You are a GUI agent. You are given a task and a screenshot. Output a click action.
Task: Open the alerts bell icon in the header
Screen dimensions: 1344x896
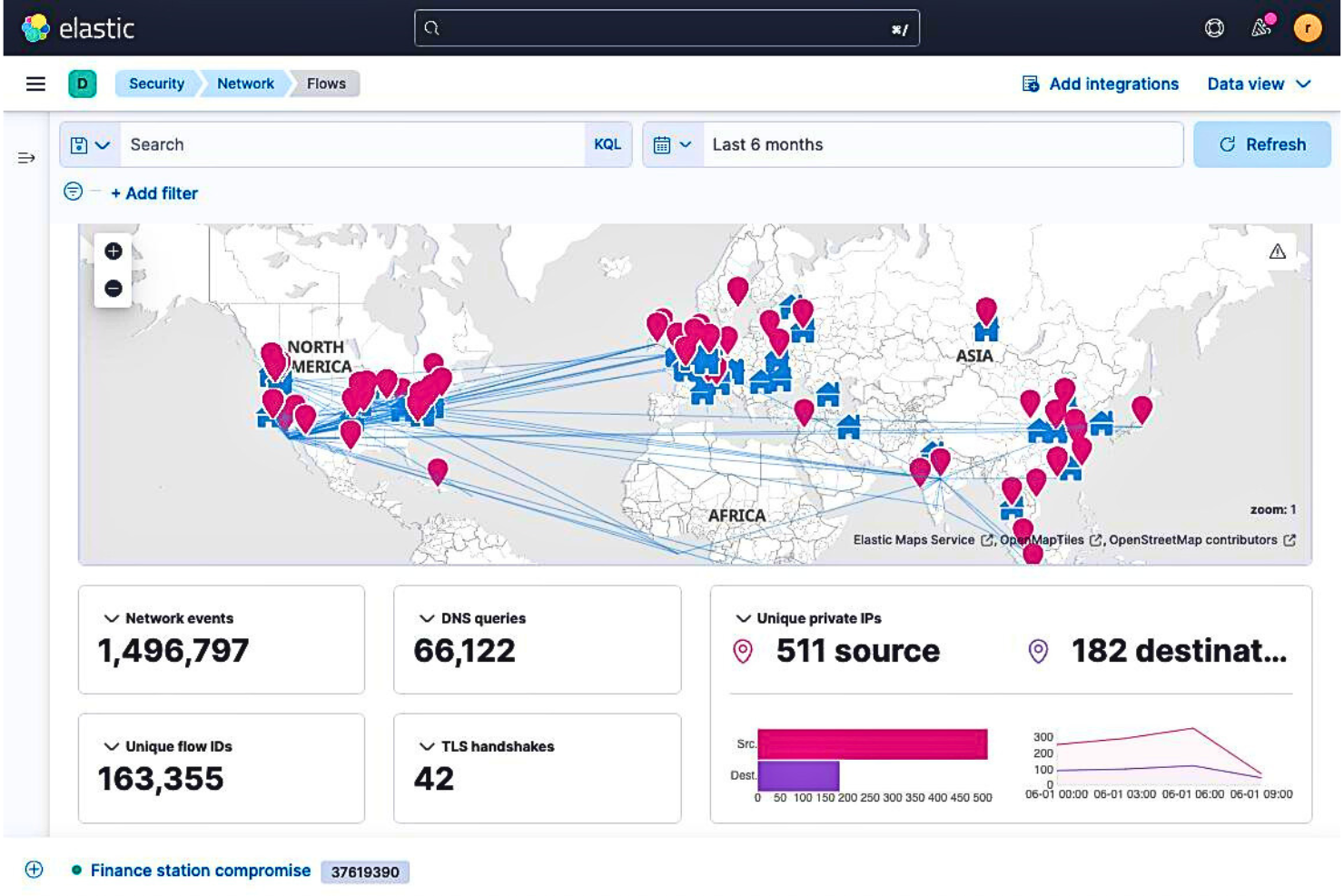(x=1256, y=28)
